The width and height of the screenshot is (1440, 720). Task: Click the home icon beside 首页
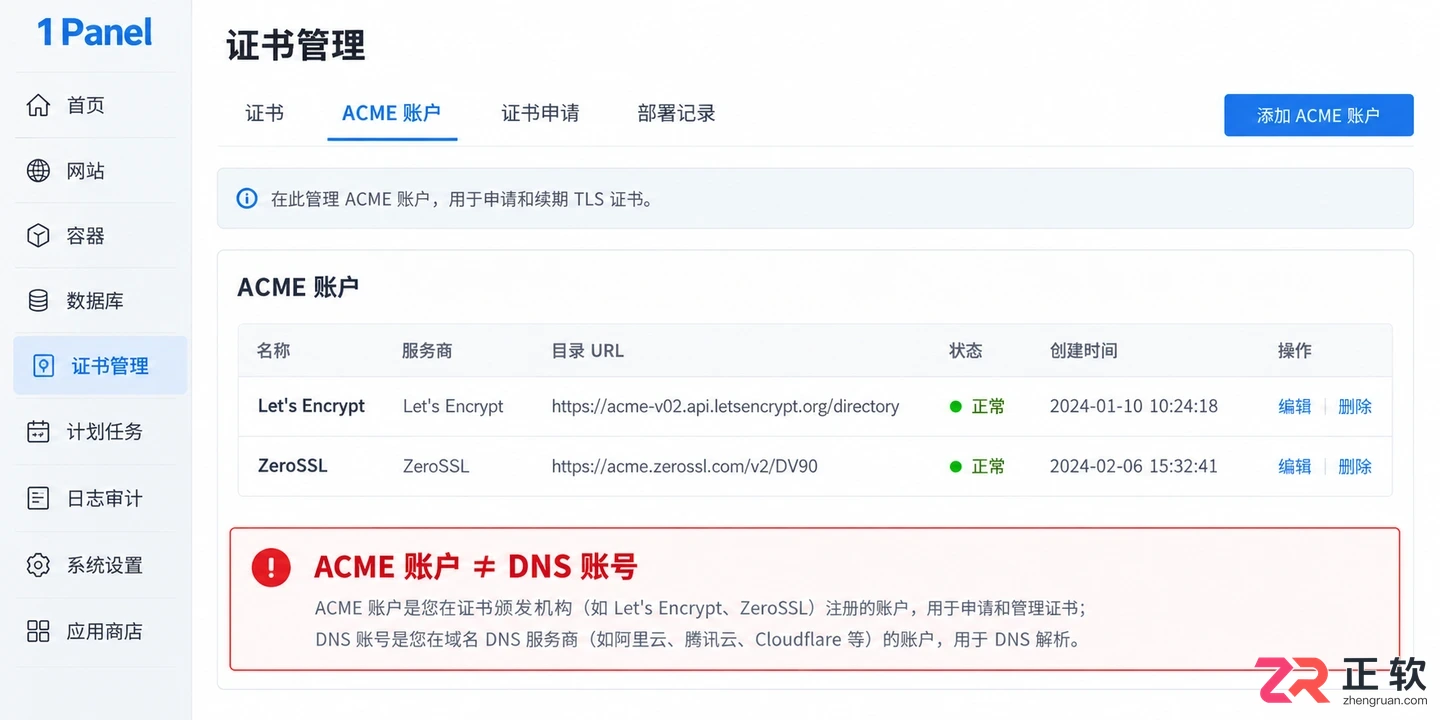(38, 105)
